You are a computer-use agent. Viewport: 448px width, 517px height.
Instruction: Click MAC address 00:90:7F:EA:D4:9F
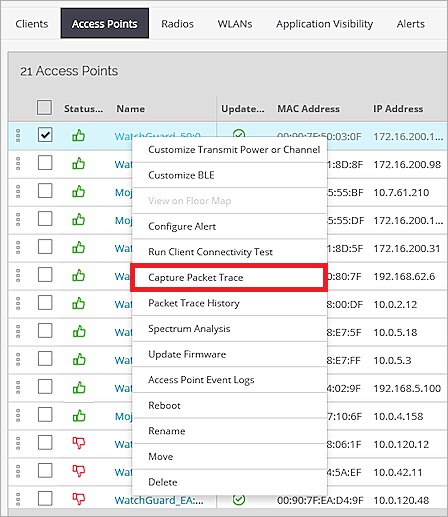point(320,500)
